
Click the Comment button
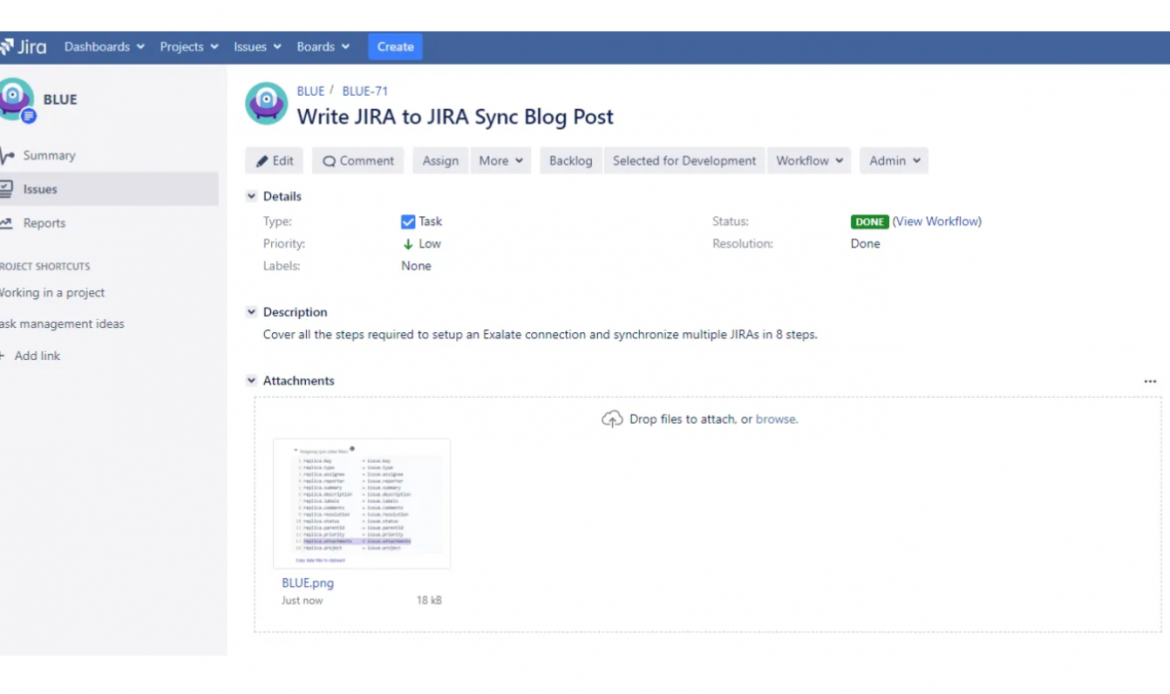pyautogui.click(x=358, y=160)
